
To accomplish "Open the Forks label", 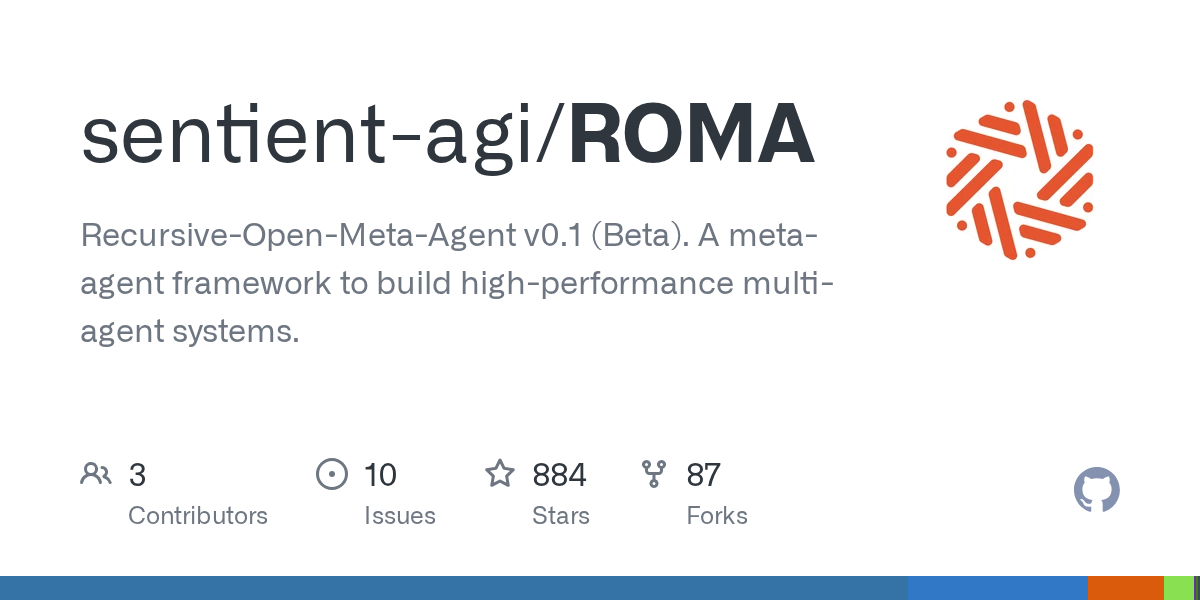I will click(717, 516).
